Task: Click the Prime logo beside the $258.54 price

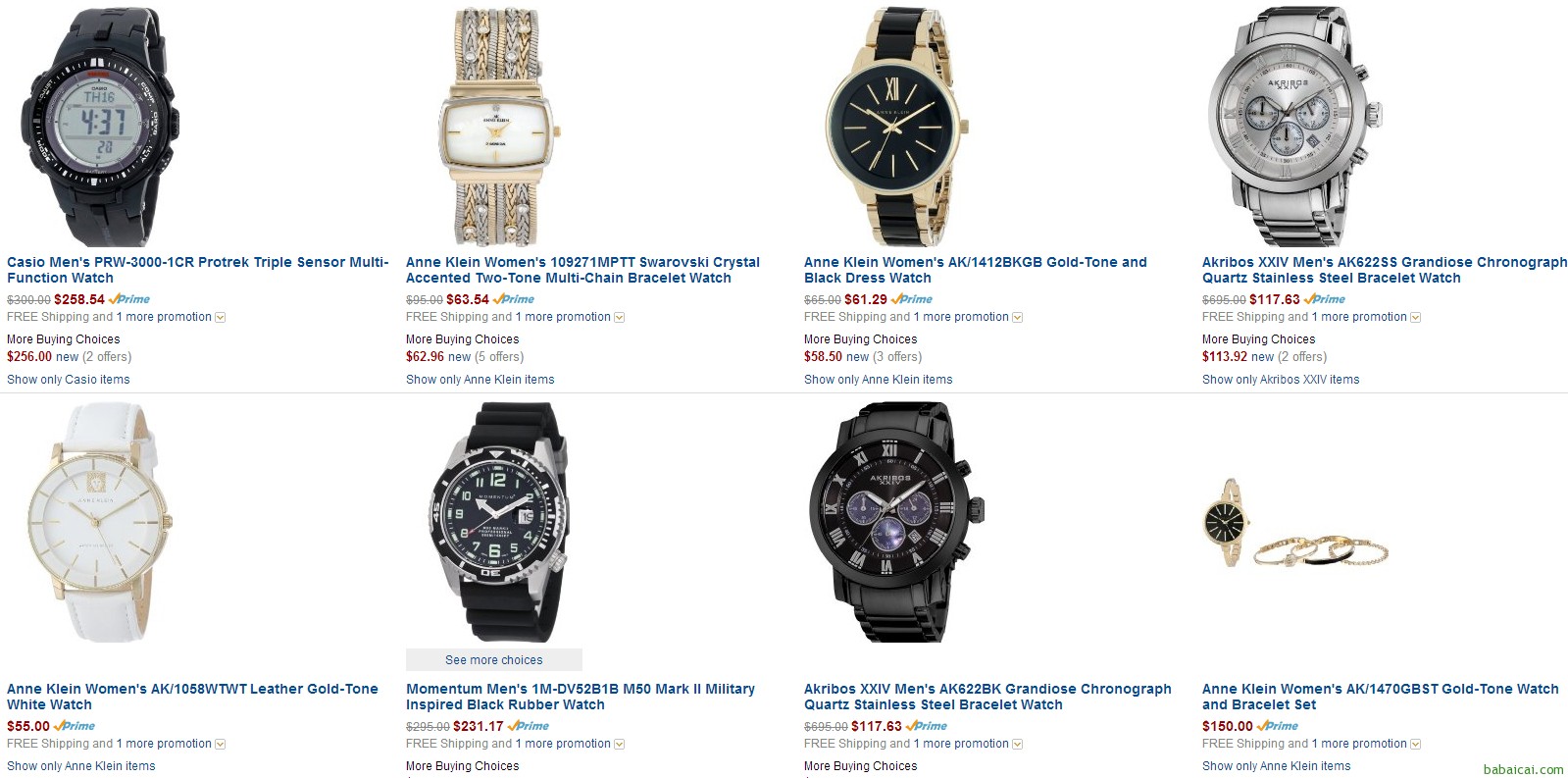Action: click(129, 299)
